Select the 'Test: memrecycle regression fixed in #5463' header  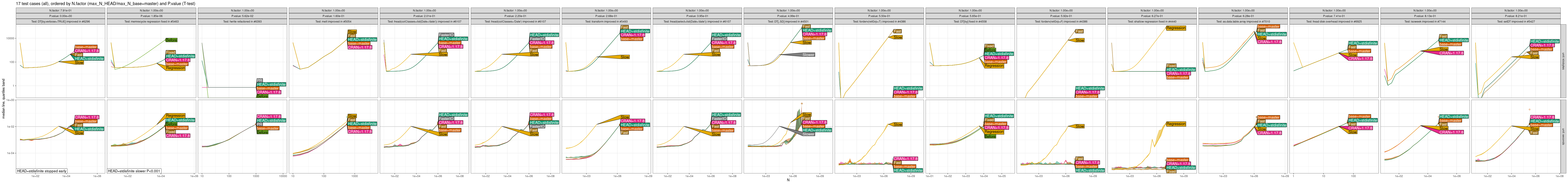point(151,21)
